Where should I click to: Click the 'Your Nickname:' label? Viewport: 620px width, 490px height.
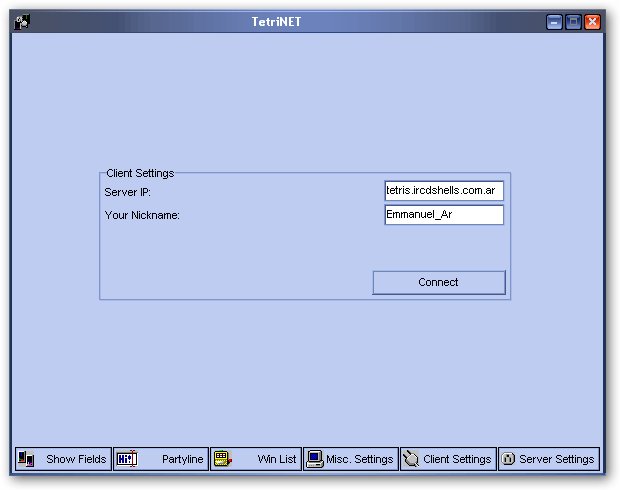(142, 215)
